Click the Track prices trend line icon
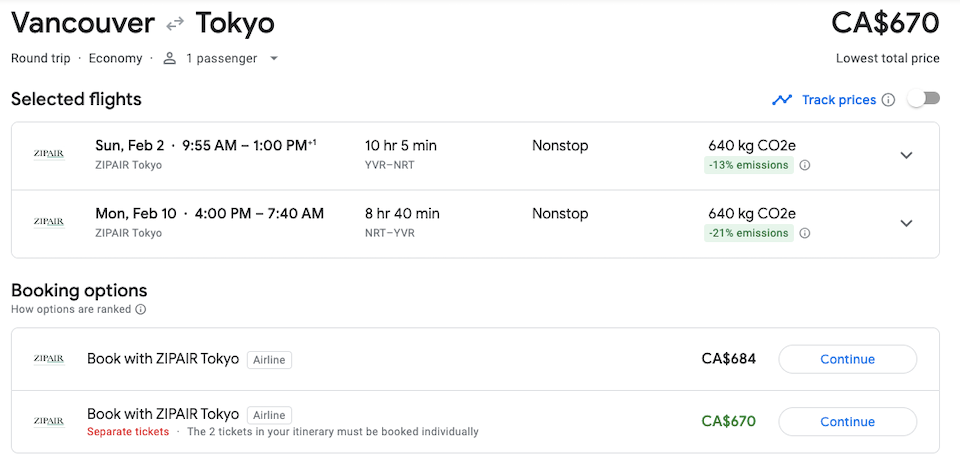This screenshot has width=960, height=458. (782, 100)
